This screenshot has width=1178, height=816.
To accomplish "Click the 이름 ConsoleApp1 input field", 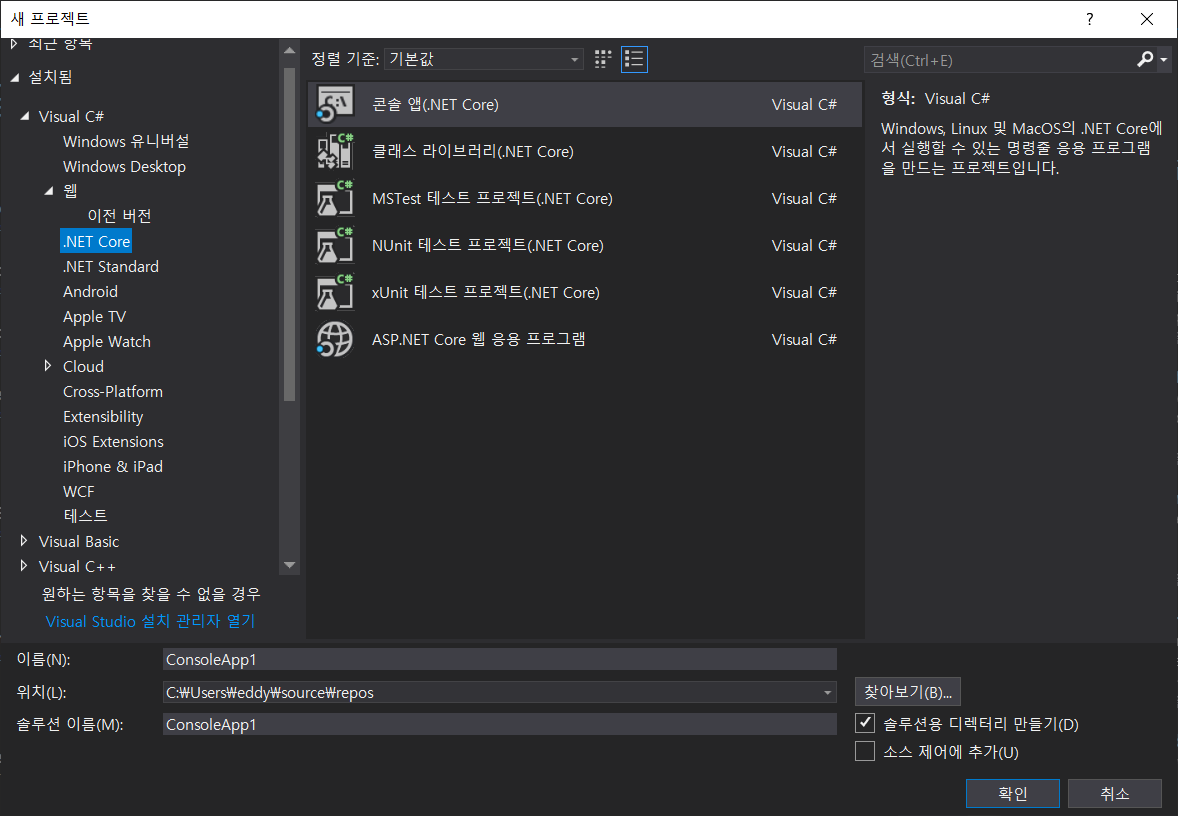I will (500, 659).
